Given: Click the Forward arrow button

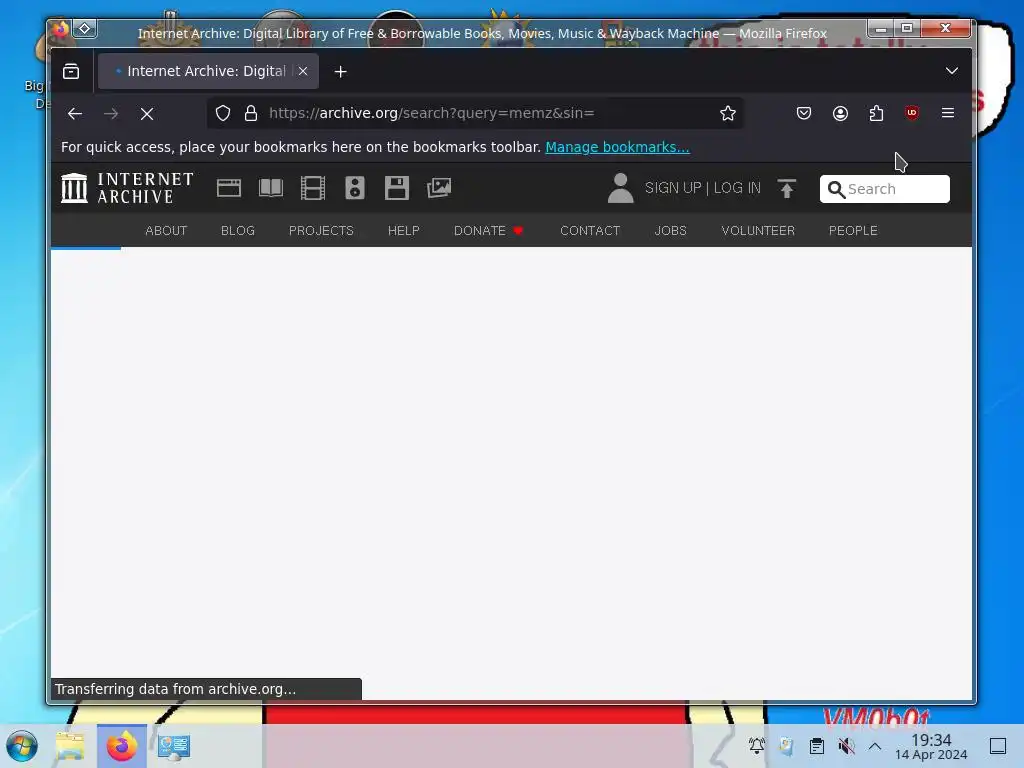Looking at the screenshot, I should (x=111, y=114).
